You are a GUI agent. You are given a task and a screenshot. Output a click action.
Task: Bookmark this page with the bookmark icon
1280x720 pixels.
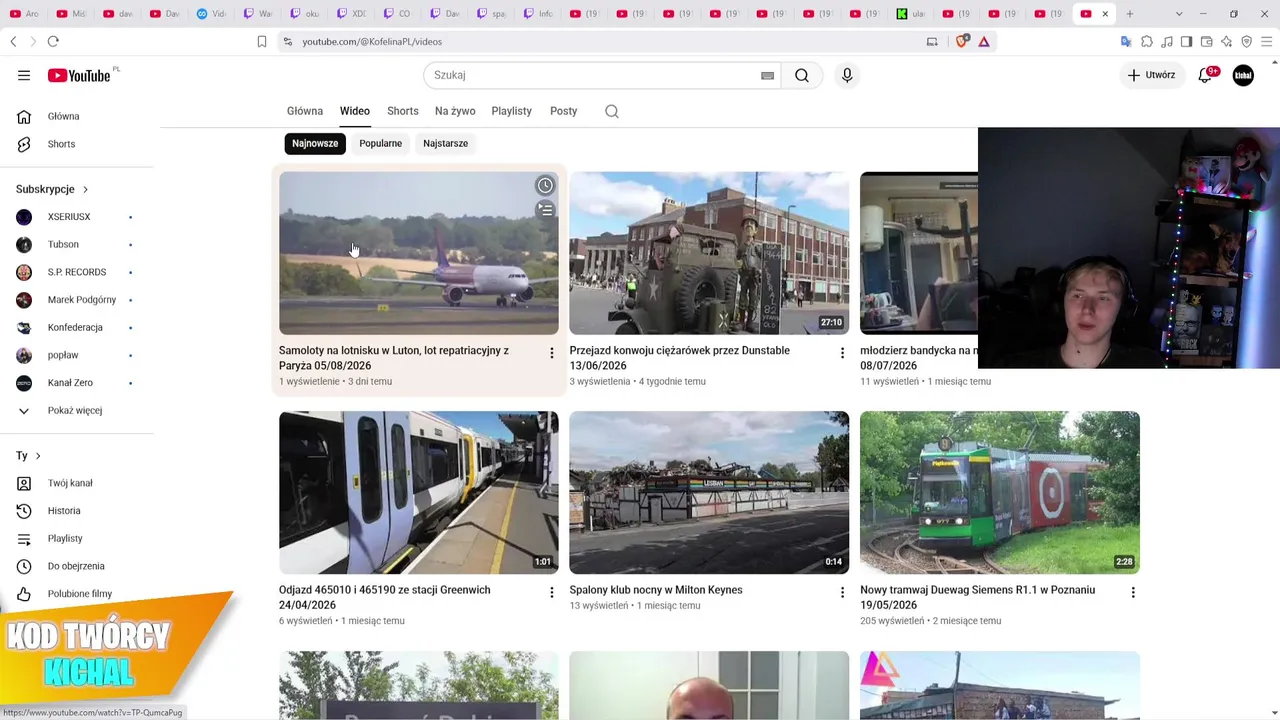tap(262, 41)
